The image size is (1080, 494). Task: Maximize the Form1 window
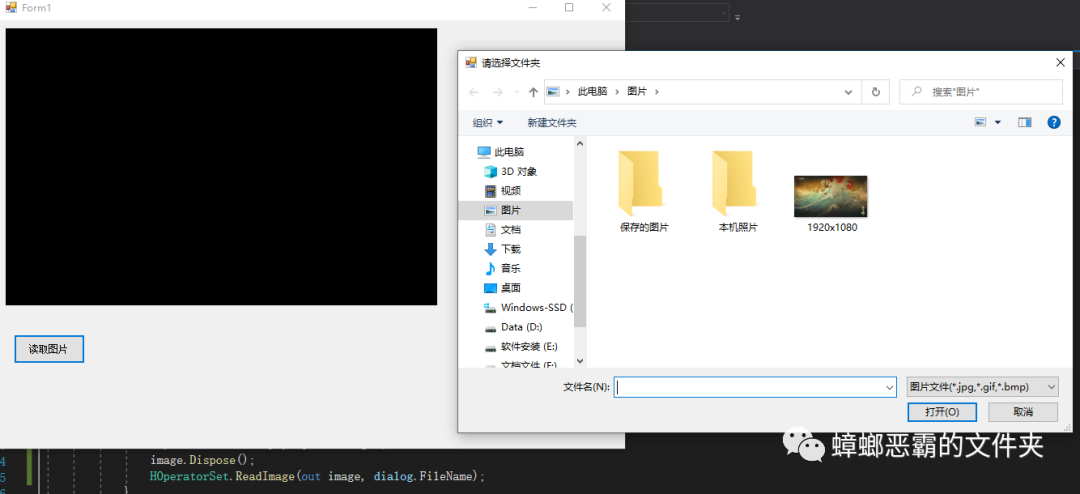click(x=569, y=7)
